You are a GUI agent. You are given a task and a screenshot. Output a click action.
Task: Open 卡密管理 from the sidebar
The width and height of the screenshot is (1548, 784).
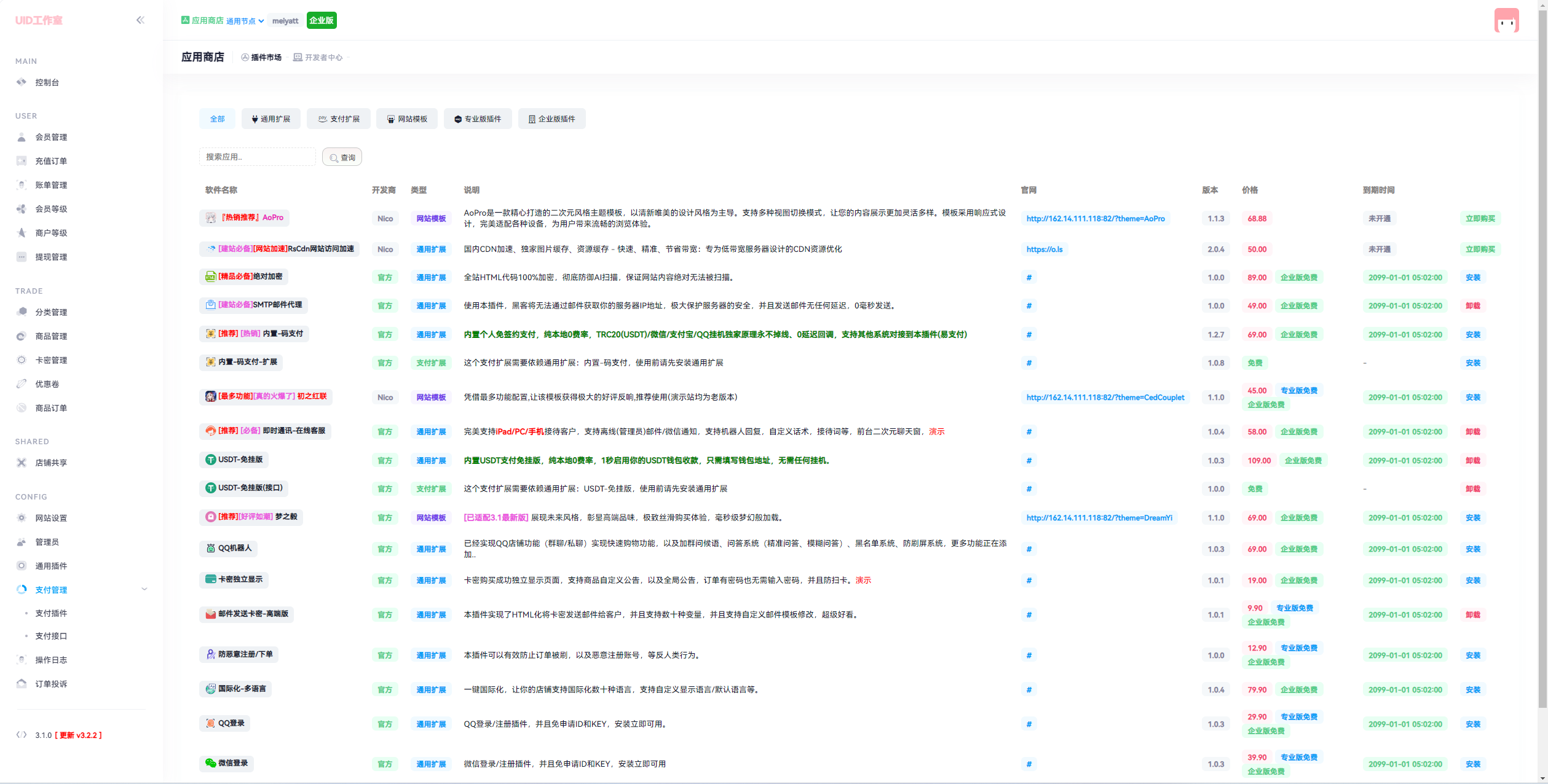(x=51, y=360)
